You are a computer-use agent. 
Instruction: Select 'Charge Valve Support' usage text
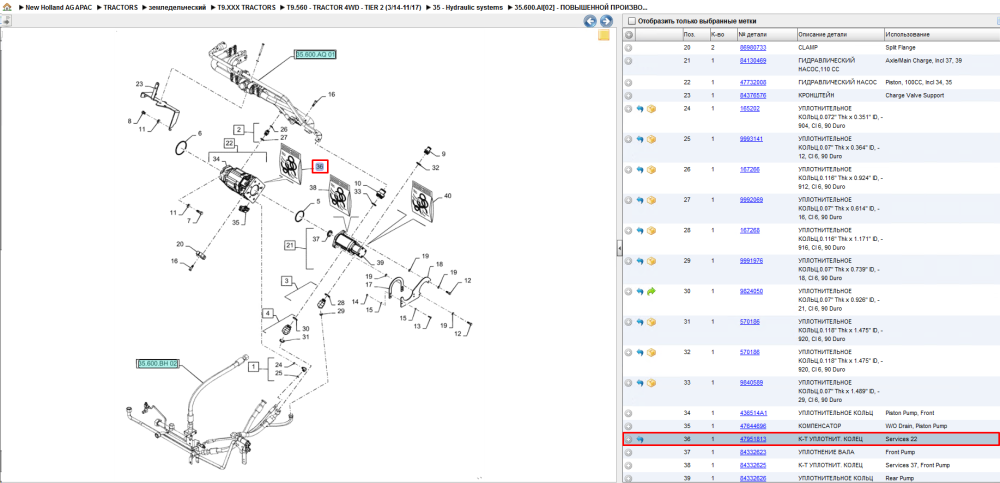click(x=915, y=96)
